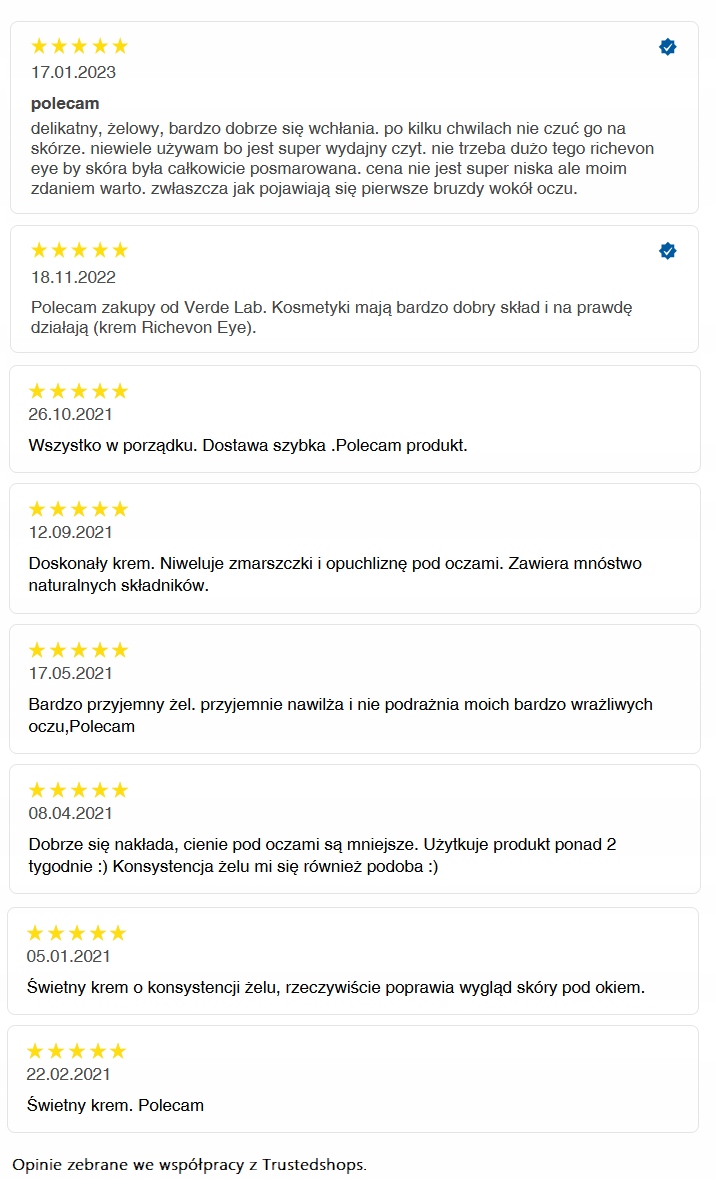This screenshot has width=716, height=1180.
Task: Click the Trustedshops footer text
Action: point(189,1165)
